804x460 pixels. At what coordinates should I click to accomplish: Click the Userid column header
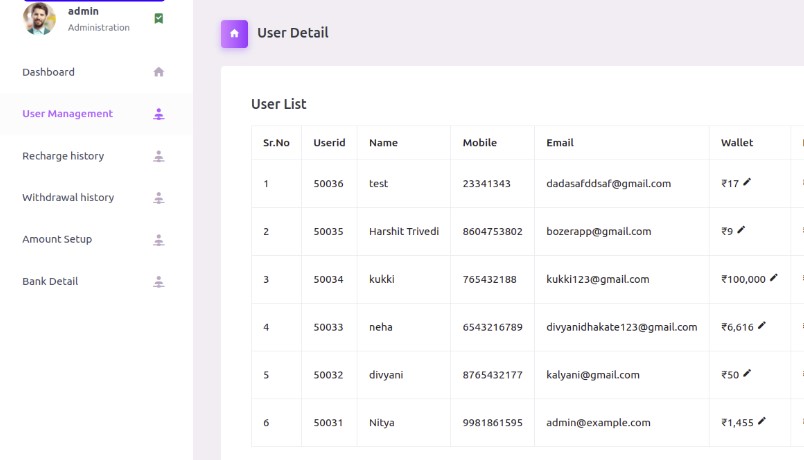329,143
